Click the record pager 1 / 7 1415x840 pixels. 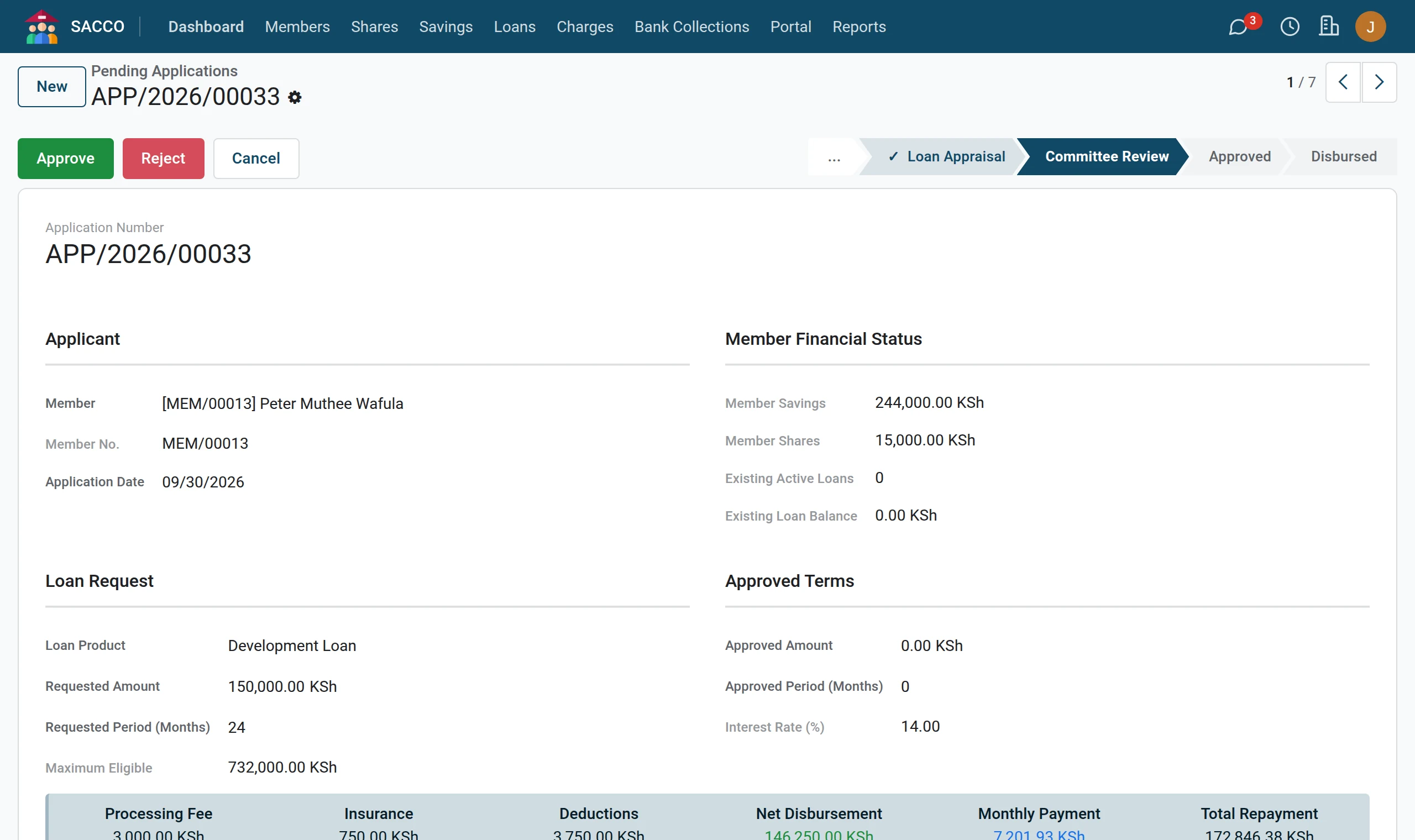click(x=1301, y=83)
